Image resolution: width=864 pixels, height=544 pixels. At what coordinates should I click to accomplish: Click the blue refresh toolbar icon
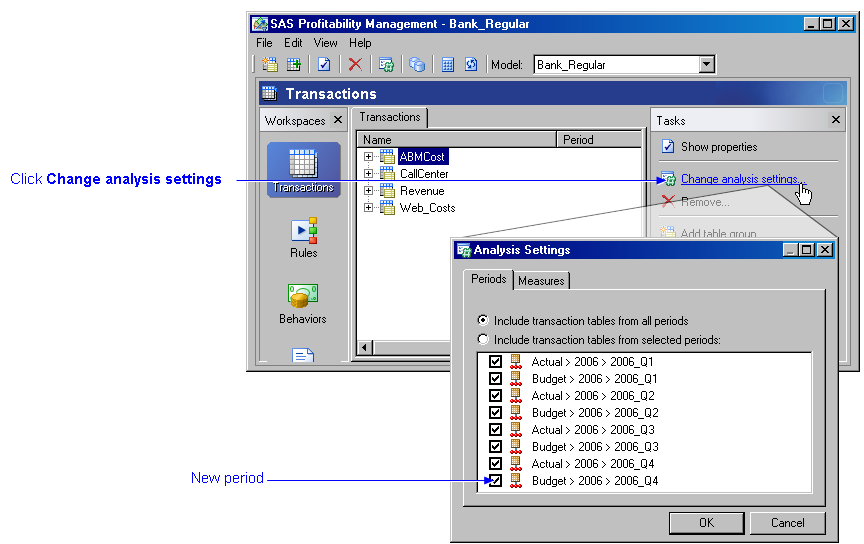point(471,65)
